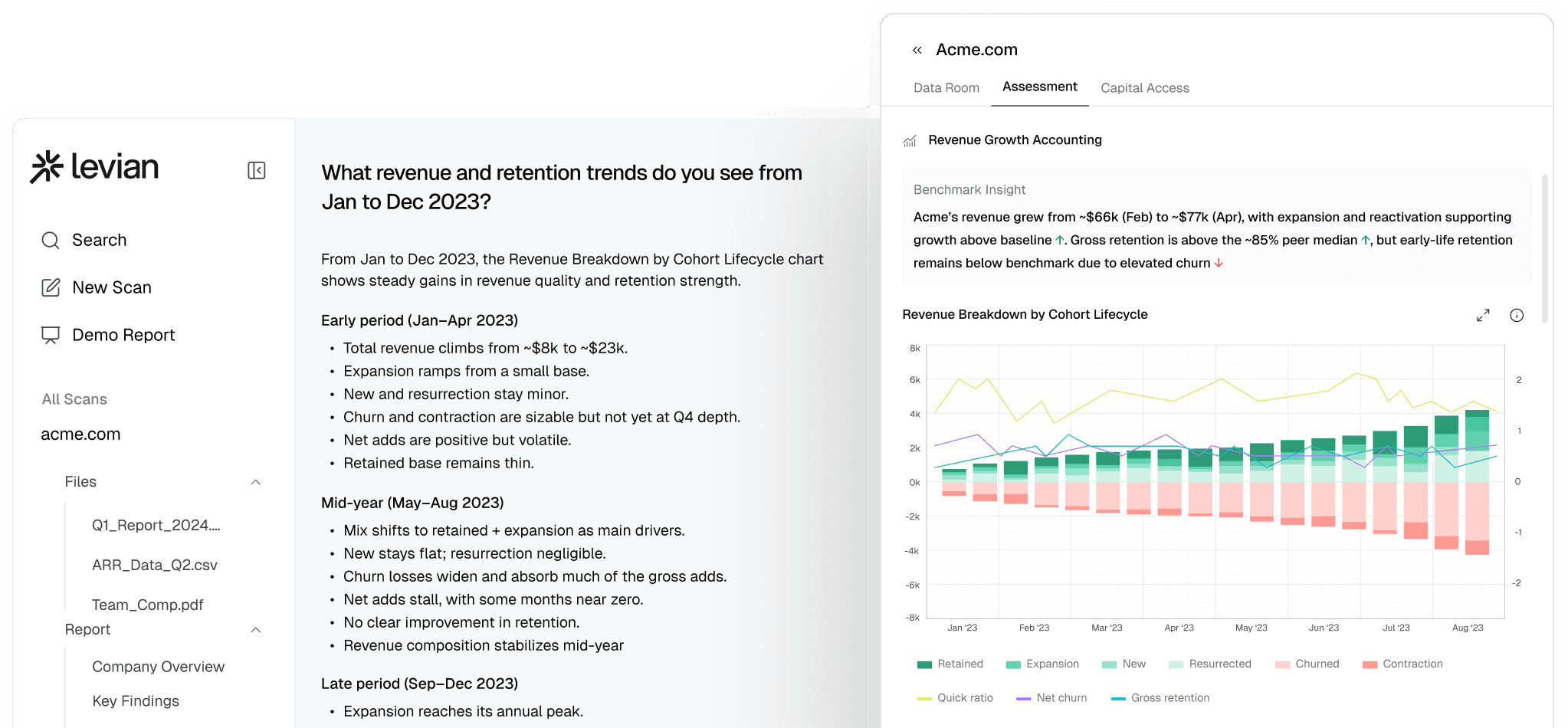Viewport: 1568px width, 728px height.
Task: Start a New Scan
Action: pos(112,288)
